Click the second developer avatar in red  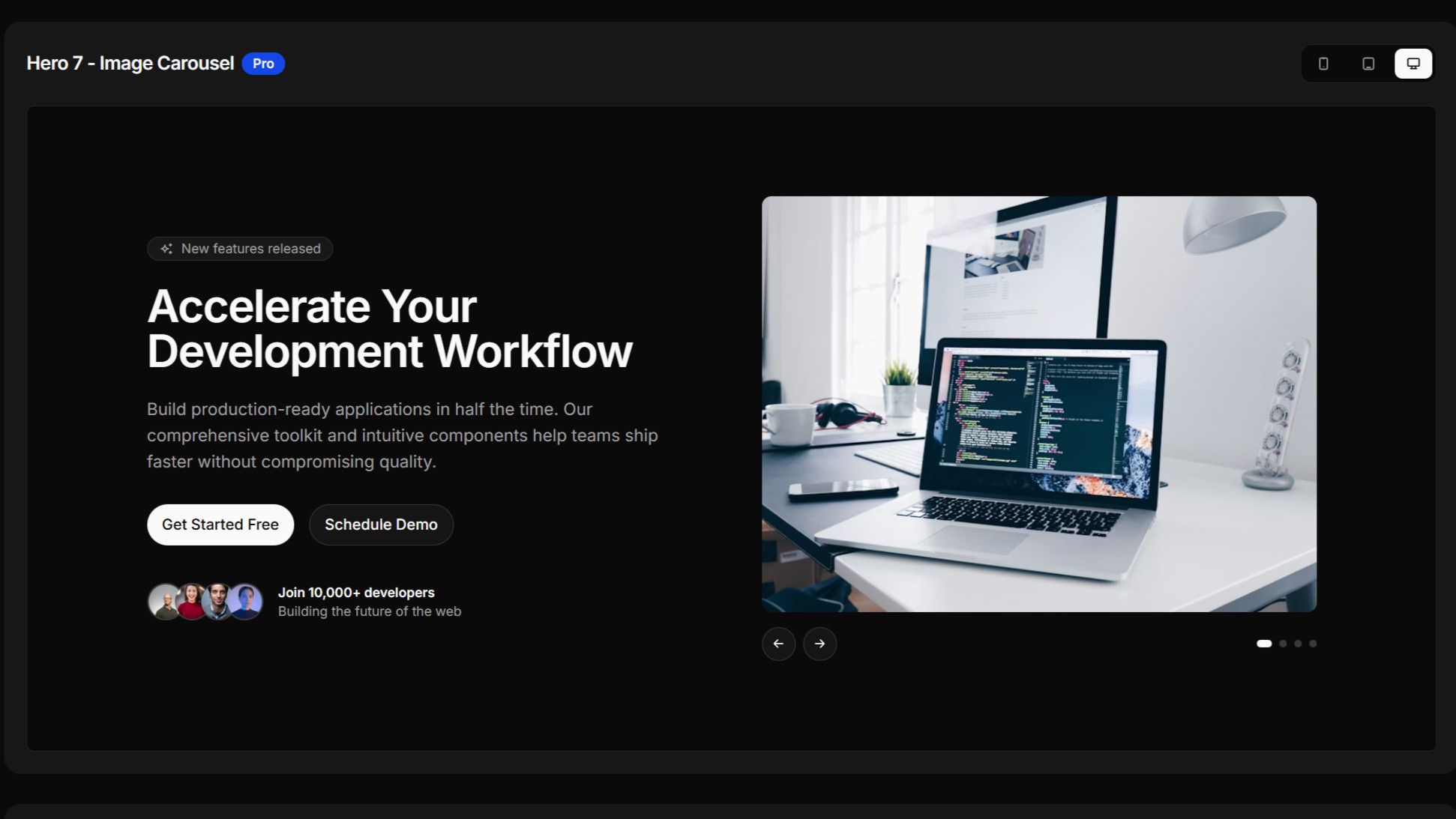190,602
